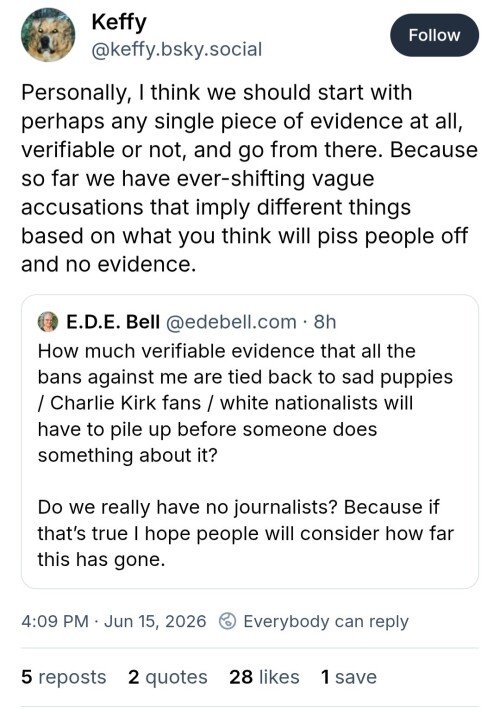Open the quoted post's first paragraph
The height and width of the screenshot is (717, 500).
click(245, 403)
